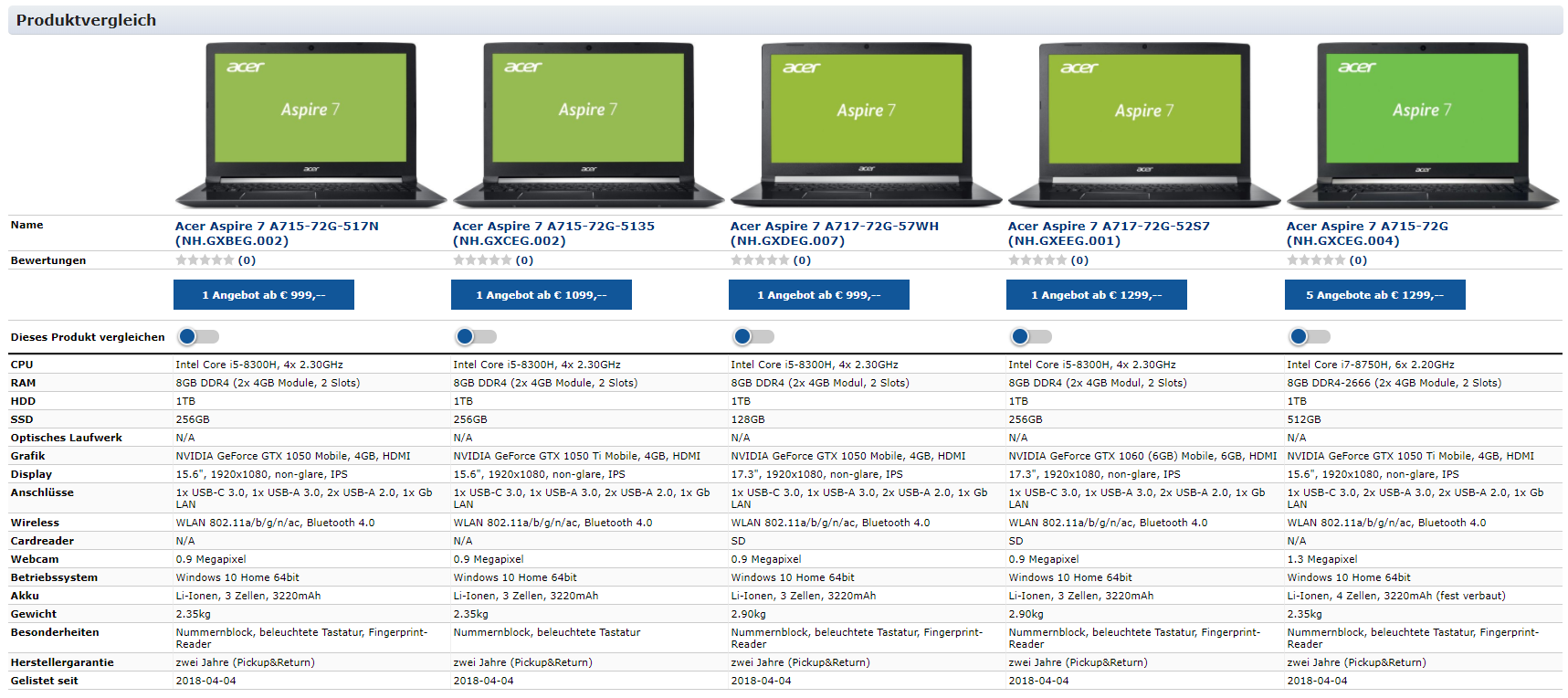Click star rating of A717-72G-57WH

pyautogui.click(x=760, y=260)
